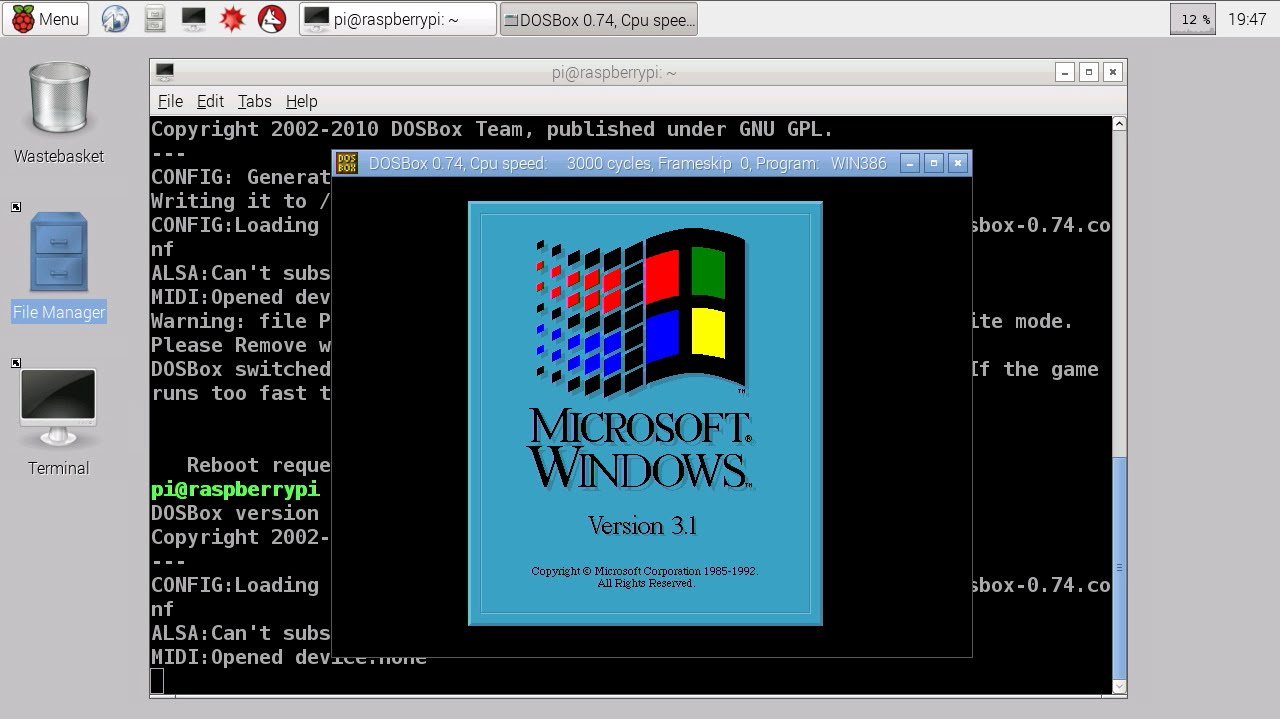Maximize the DOSBox window

click(934, 163)
